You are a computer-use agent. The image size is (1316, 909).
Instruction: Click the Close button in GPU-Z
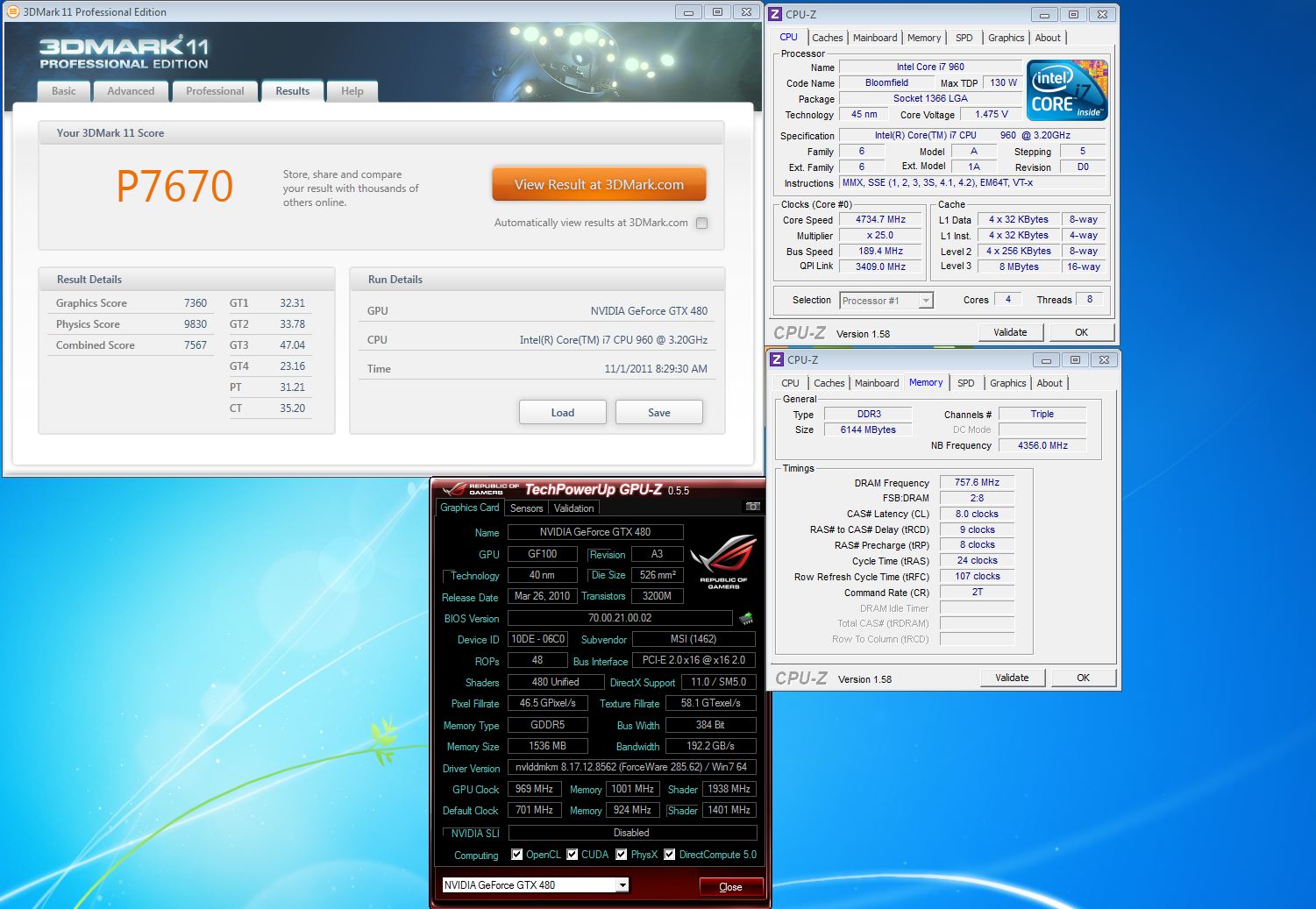click(730, 887)
